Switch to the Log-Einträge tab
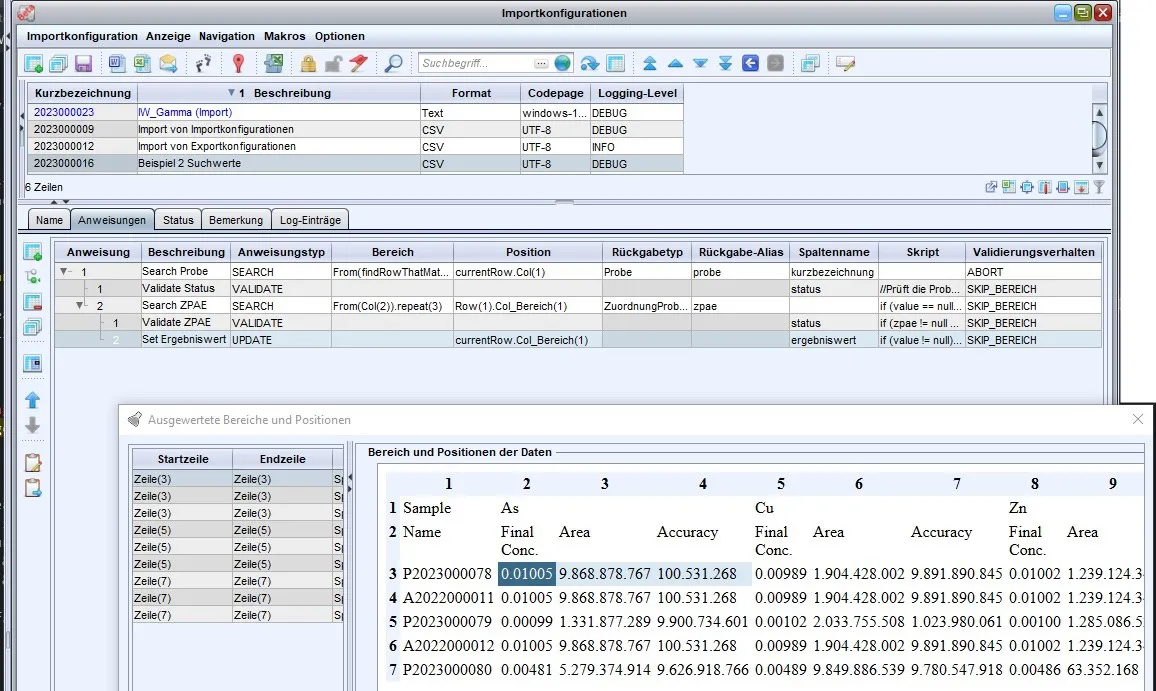 point(310,220)
